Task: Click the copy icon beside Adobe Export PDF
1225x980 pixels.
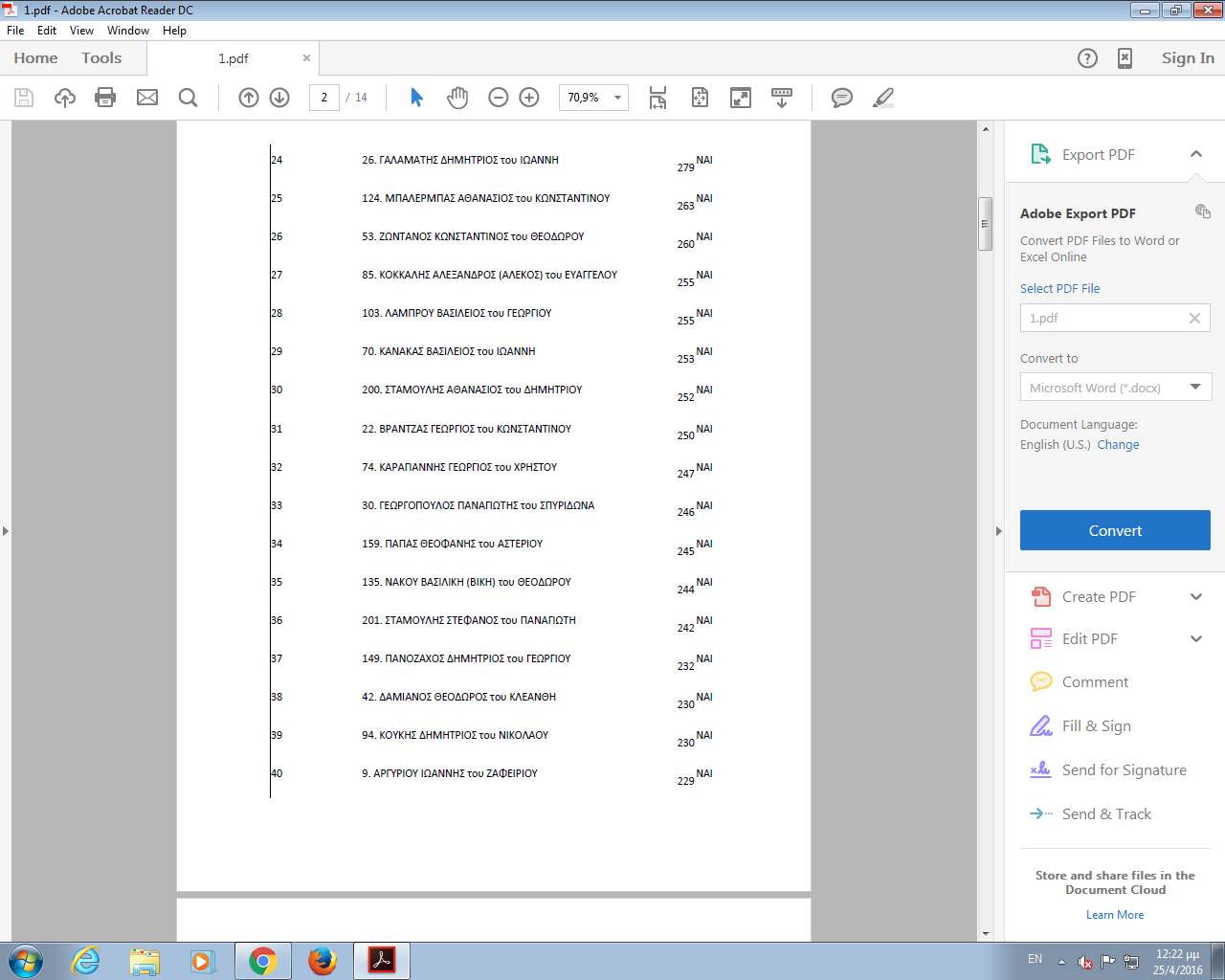Action: click(x=1203, y=212)
